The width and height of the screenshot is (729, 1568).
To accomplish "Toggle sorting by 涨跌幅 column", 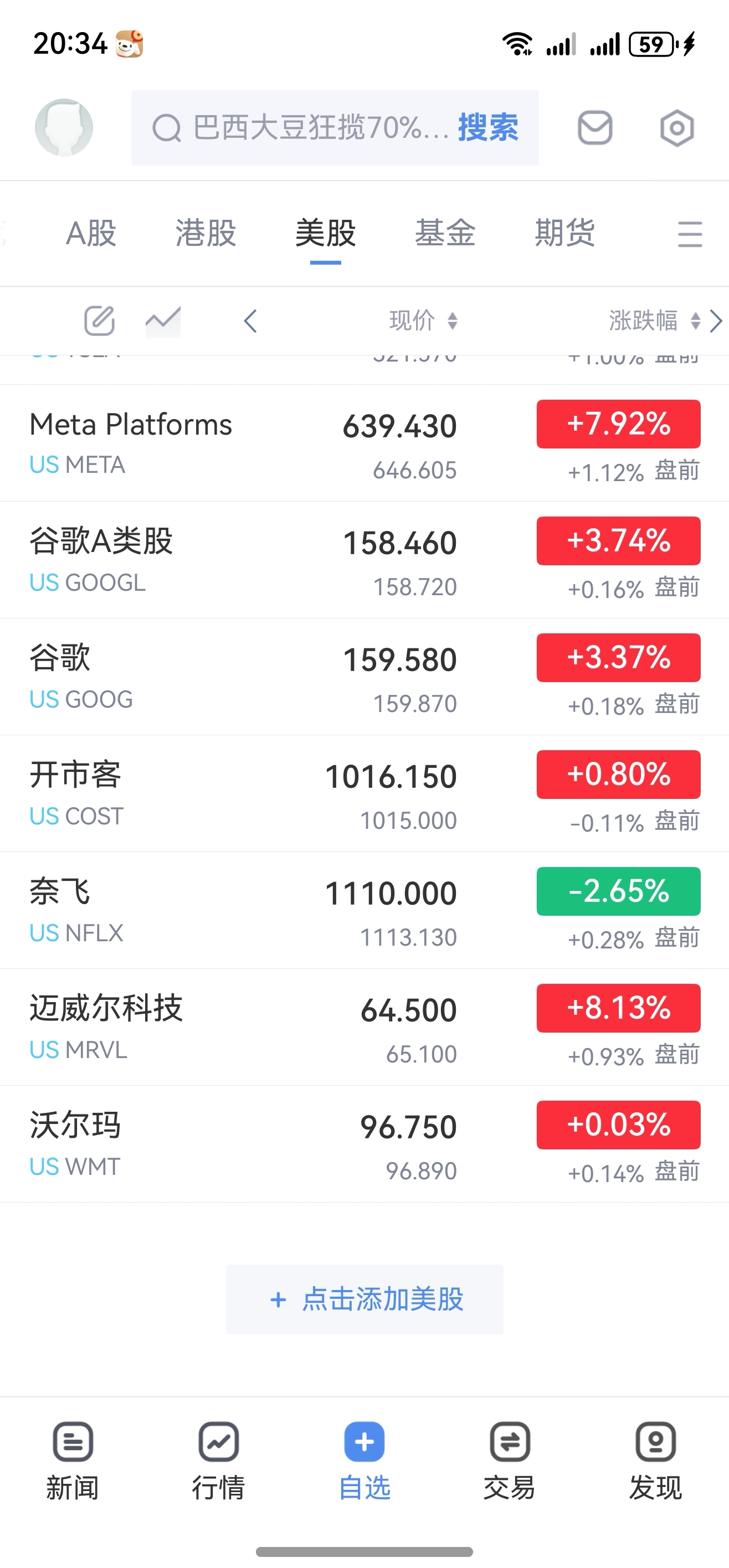I will 655,320.
